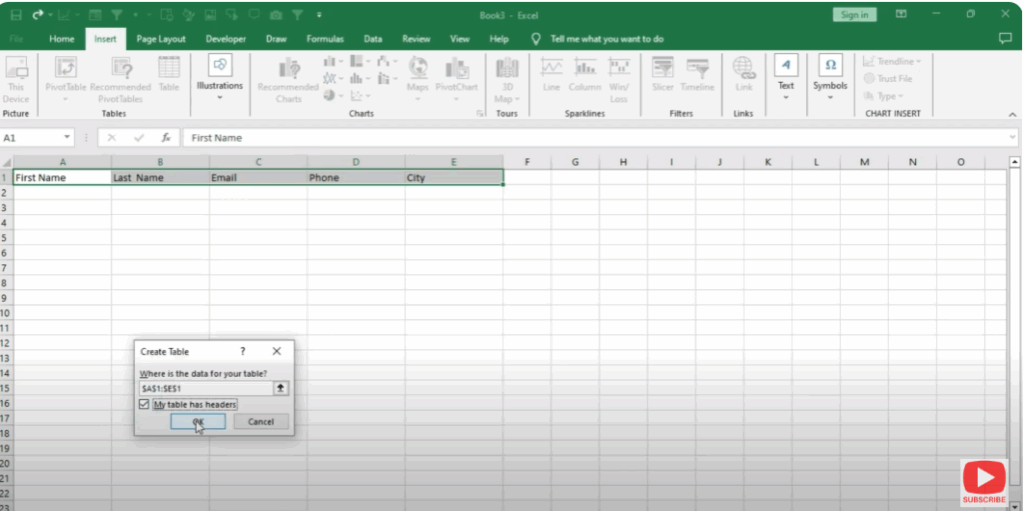Toggle the My table has headers checkbox
Image resolution: width=1024 pixels, height=511 pixels.
[144, 404]
